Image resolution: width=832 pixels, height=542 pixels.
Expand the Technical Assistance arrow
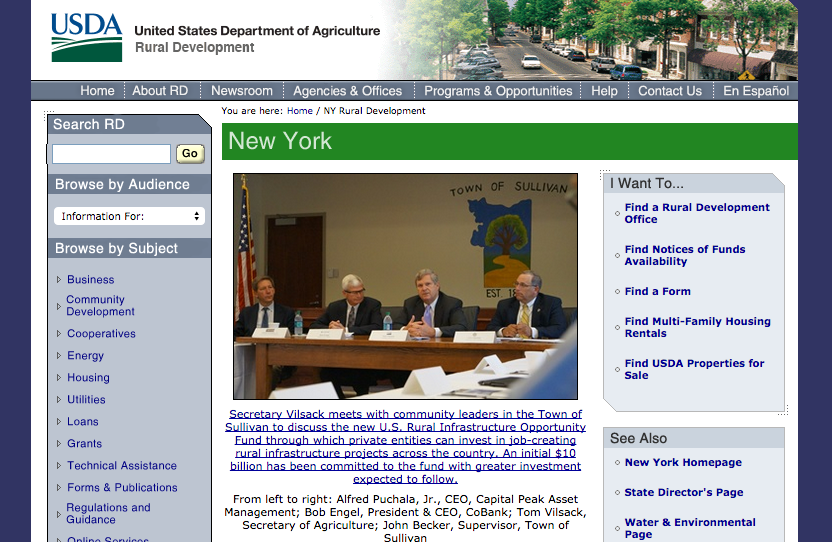pyautogui.click(x=59, y=466)
